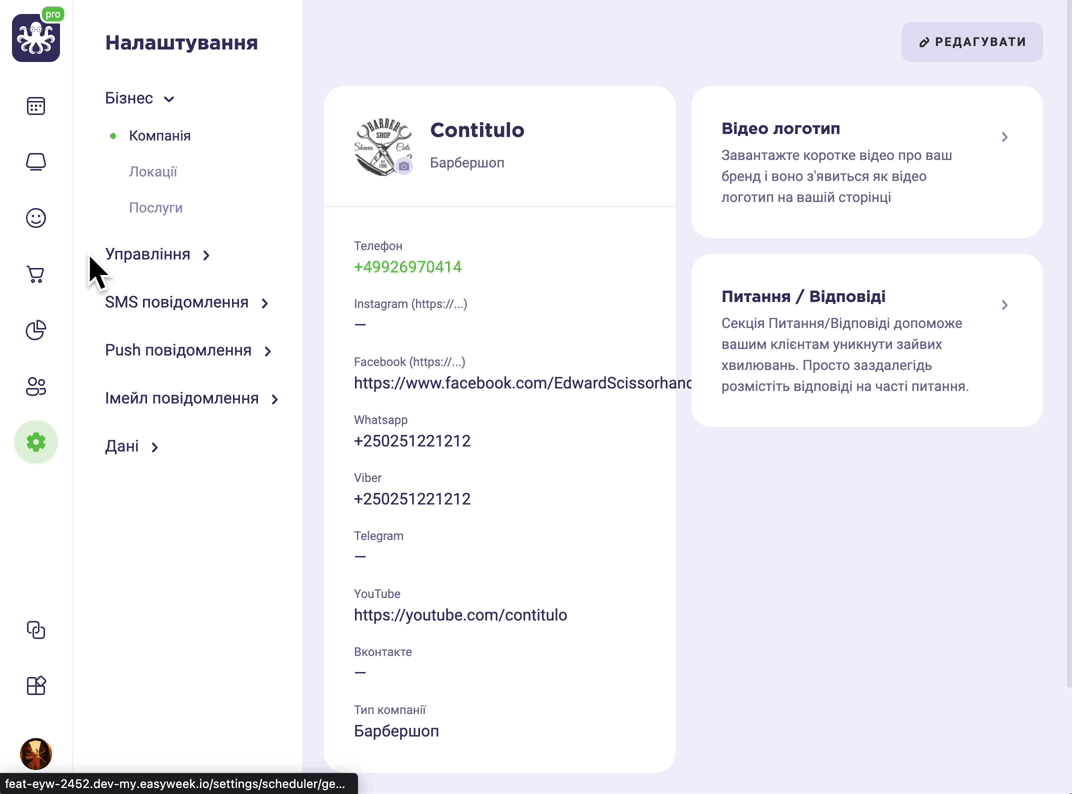The width and height of the screenshot is (1072, 794).
Task: Expand the Дані section
Action: pyautogui.click(x=131, y=447)
